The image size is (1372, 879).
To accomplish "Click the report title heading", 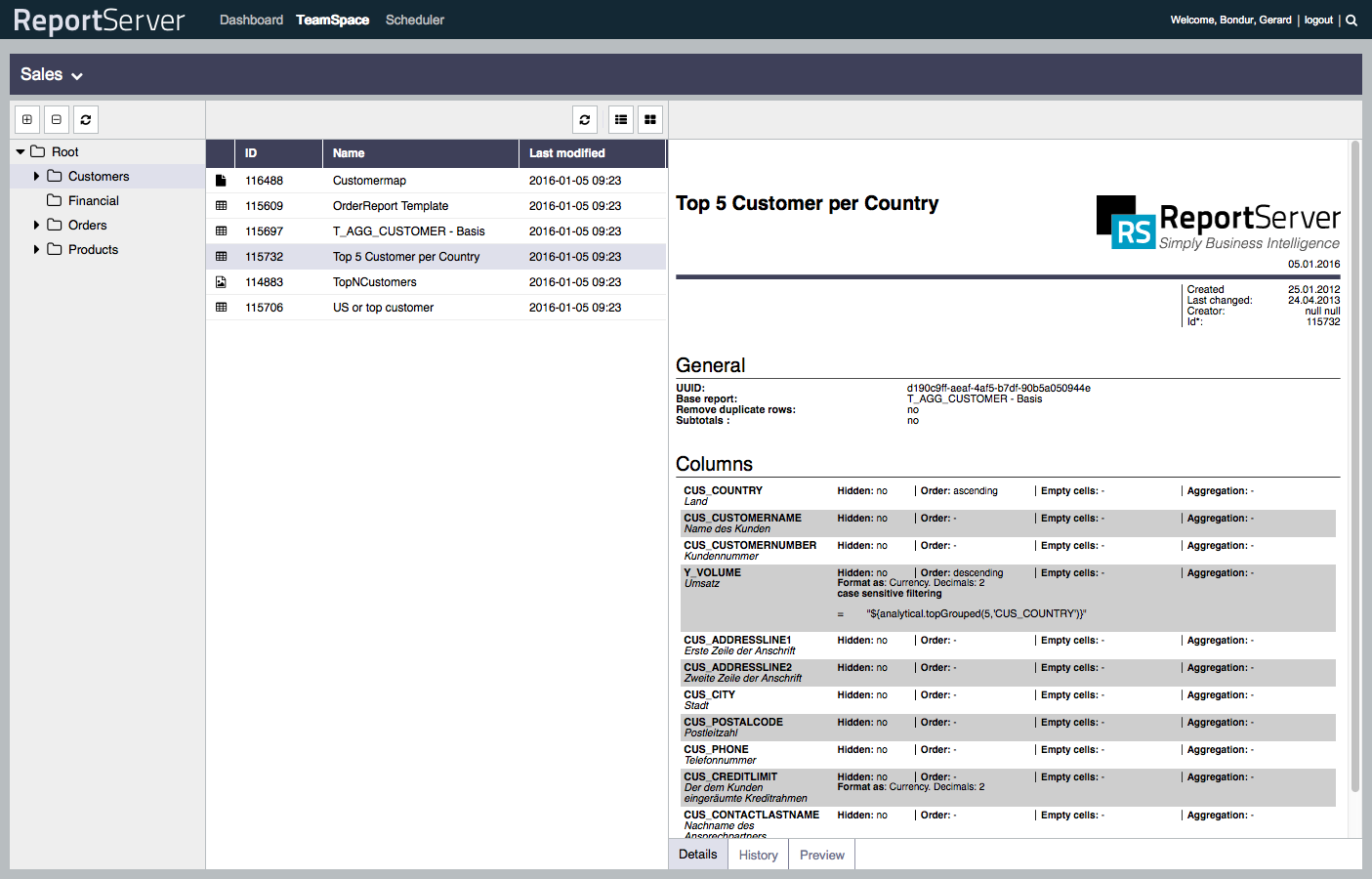I will pyautogui.click(x=808, y=203).
